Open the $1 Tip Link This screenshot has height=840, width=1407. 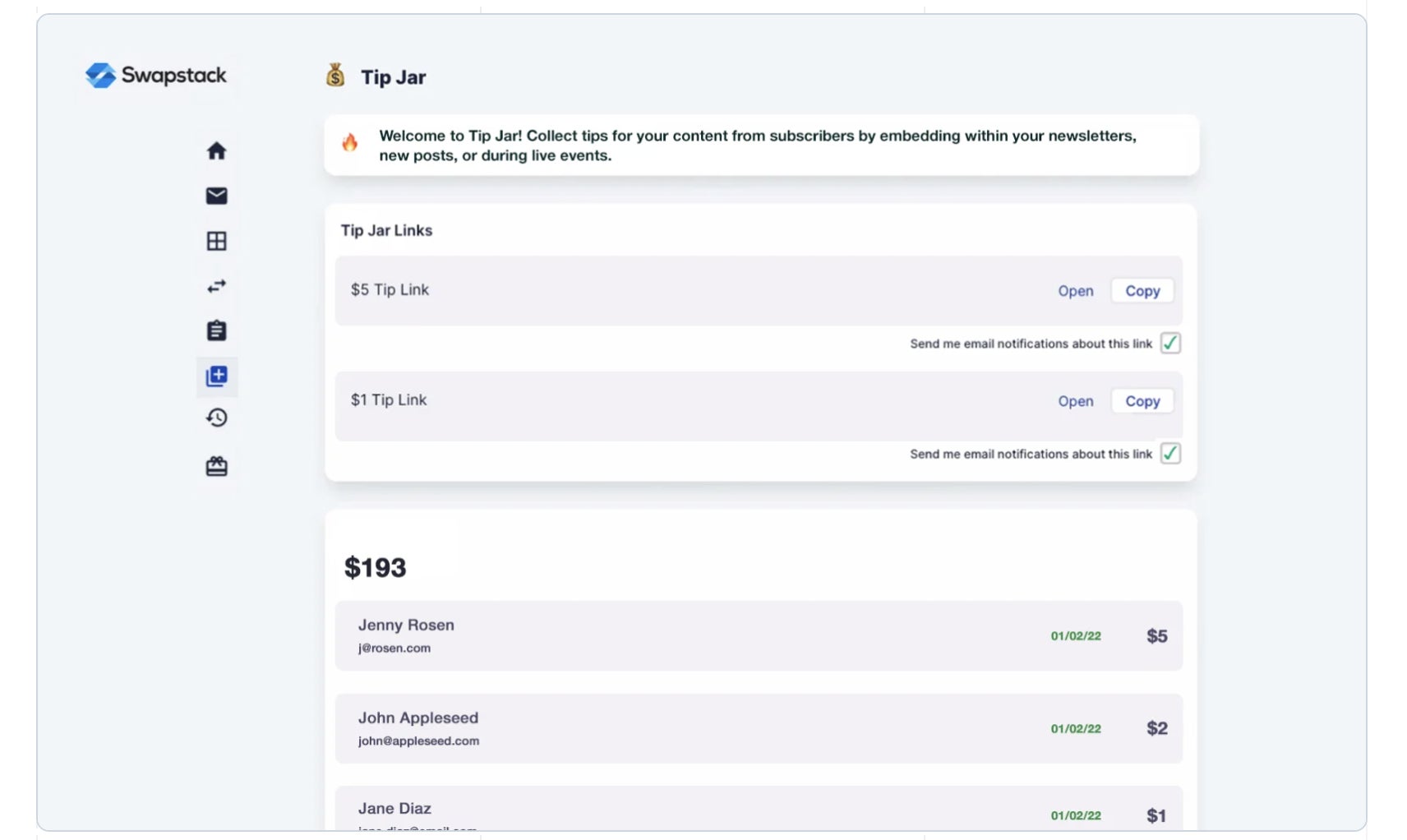tap(1075, 401)
